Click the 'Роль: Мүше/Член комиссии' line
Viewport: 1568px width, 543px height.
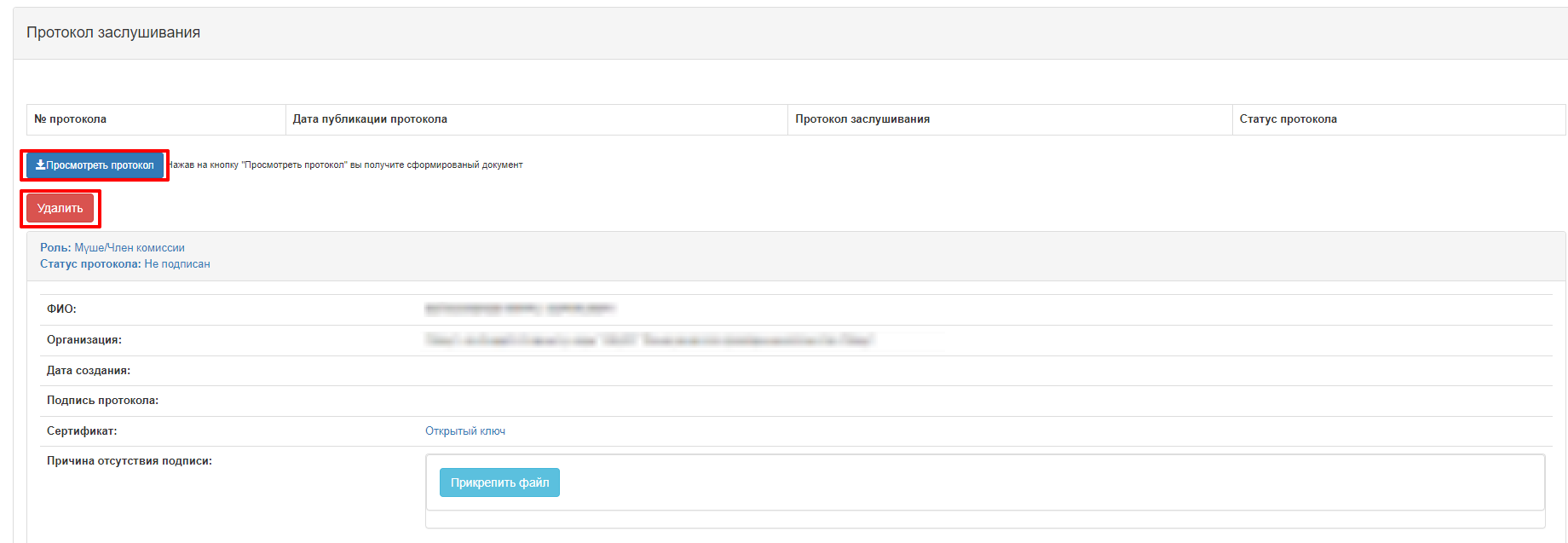tap(112, 248)
